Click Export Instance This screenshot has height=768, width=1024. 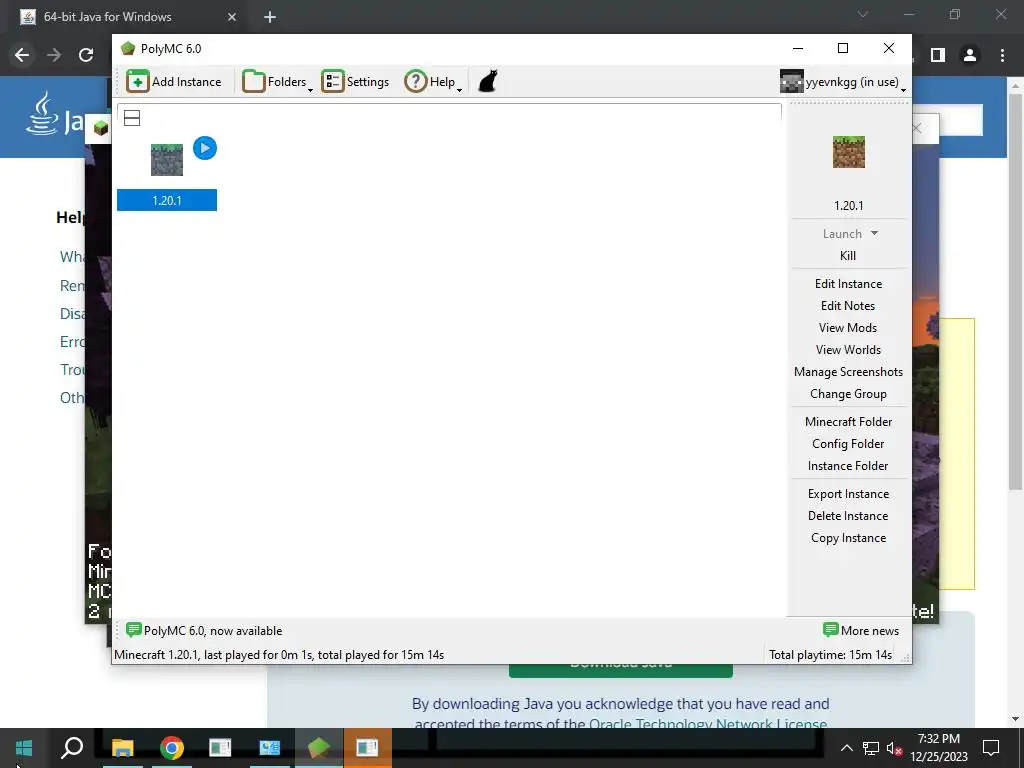848,494
